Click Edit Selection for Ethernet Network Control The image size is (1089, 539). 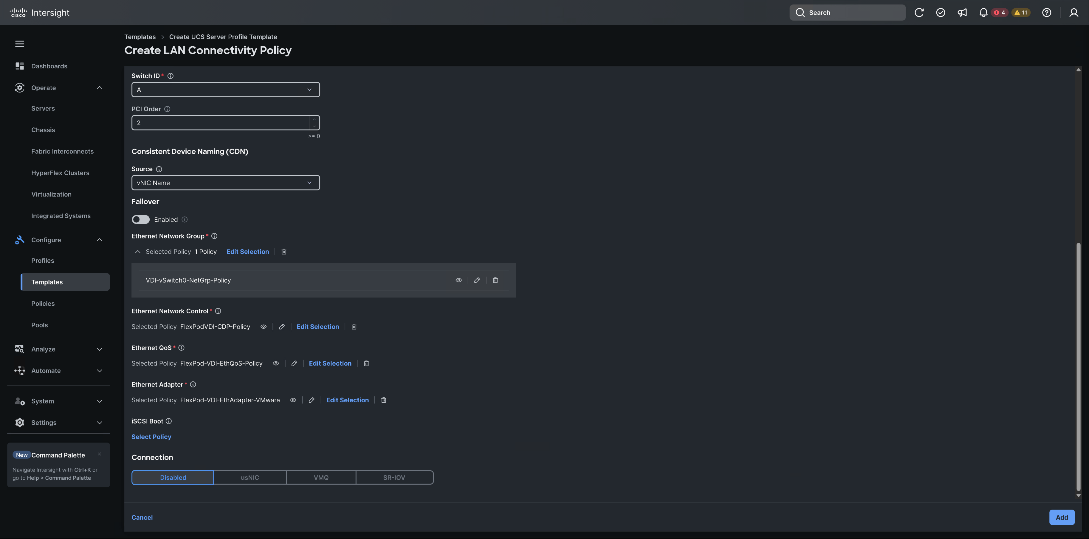click(318, 326)
